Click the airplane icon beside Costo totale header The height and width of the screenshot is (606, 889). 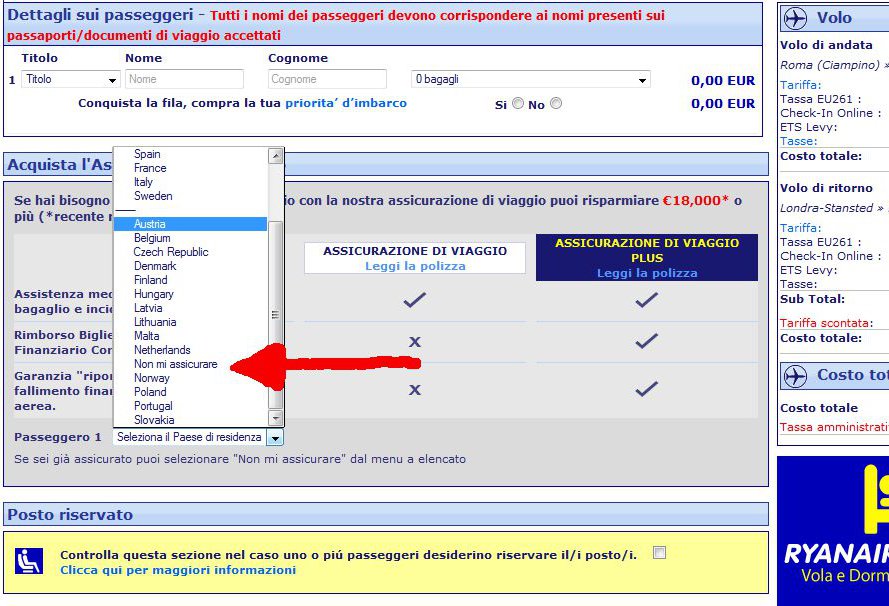[796, 376]
